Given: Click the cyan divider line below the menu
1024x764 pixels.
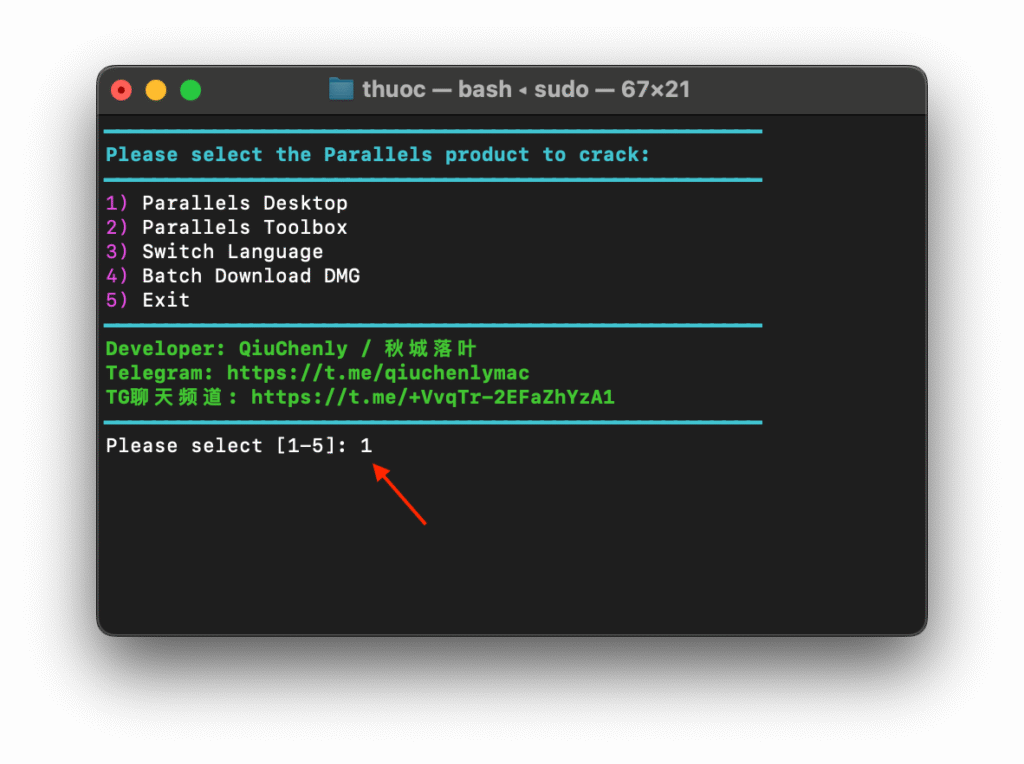Looking at the screenshot, I should [x=433, y=325].
